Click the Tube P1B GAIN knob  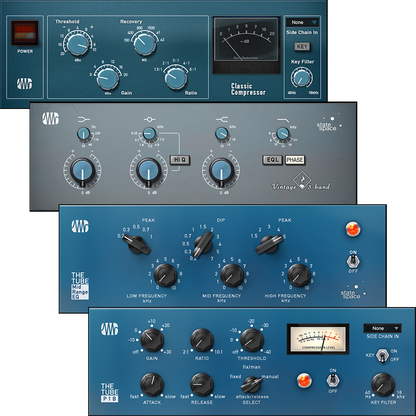coord(152,340)
